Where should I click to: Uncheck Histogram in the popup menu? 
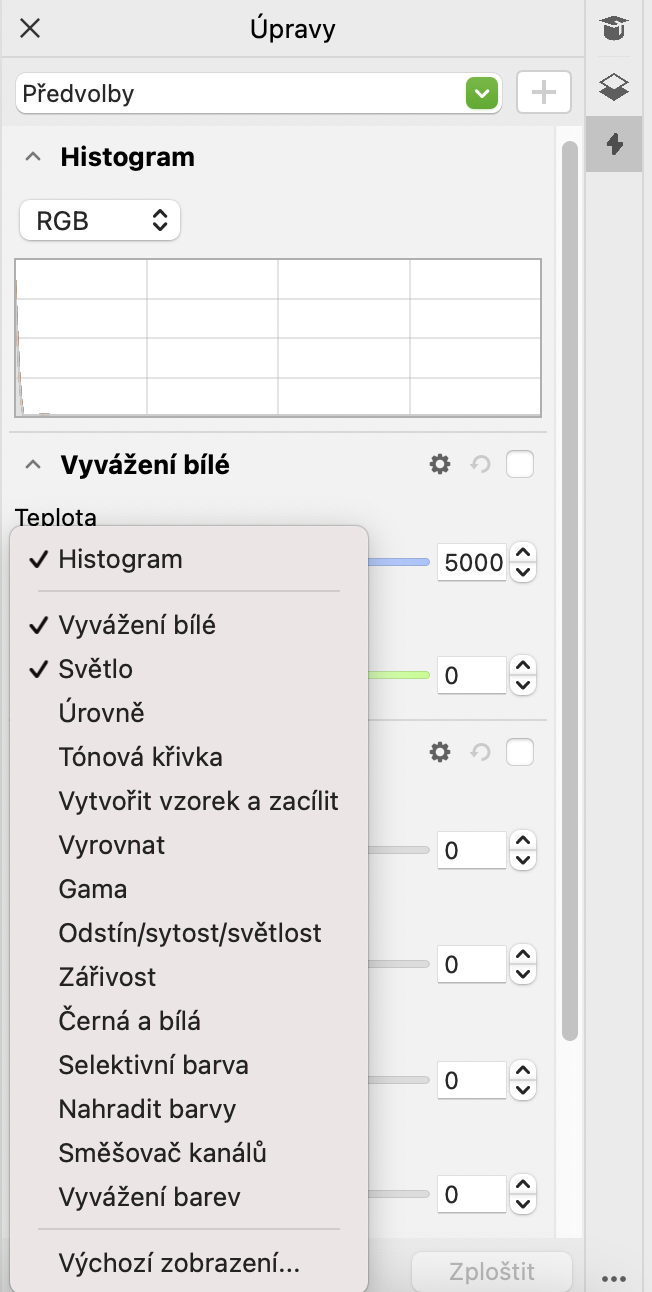[120, 559]
